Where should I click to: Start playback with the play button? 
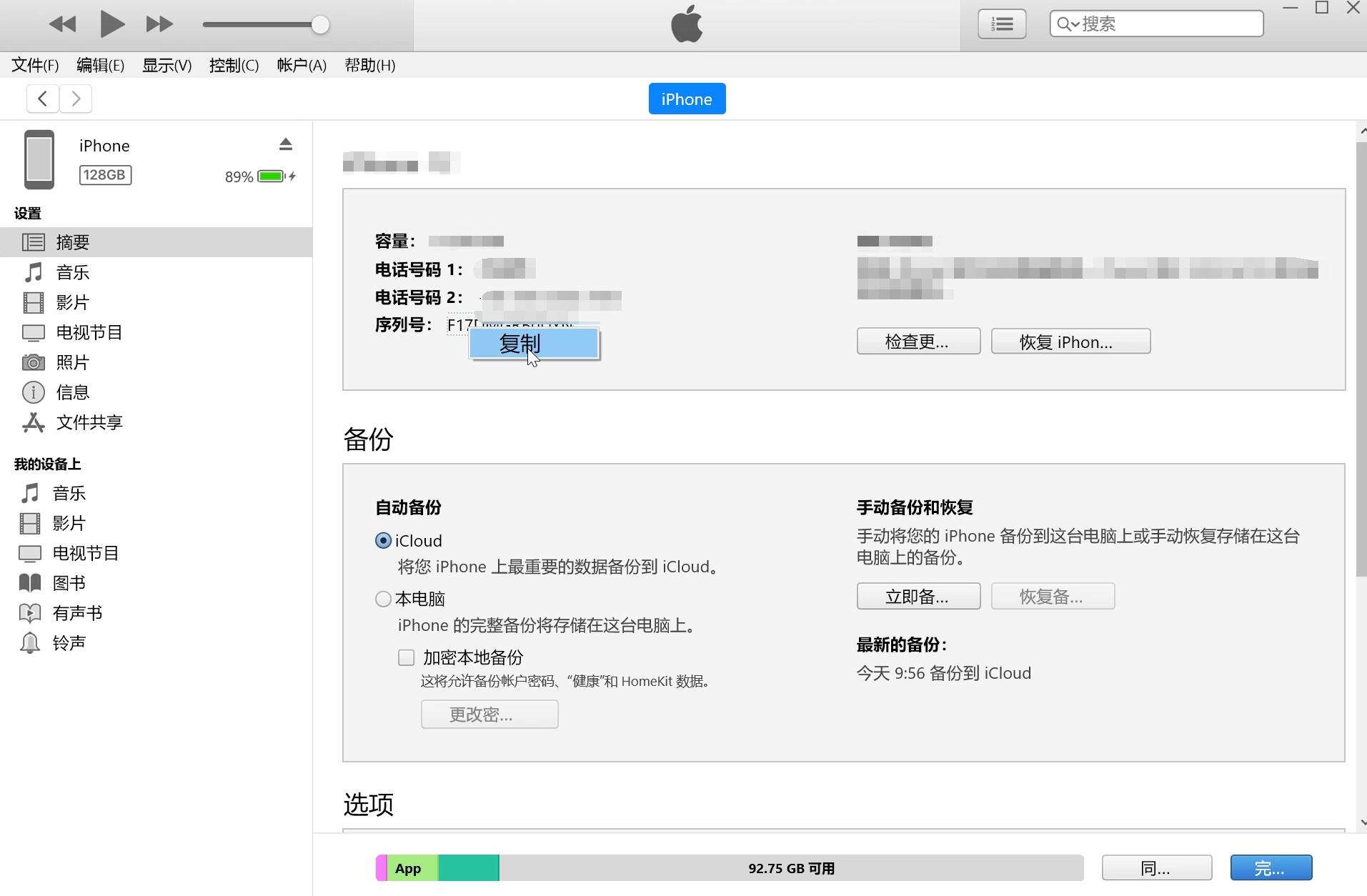(112, 24)
